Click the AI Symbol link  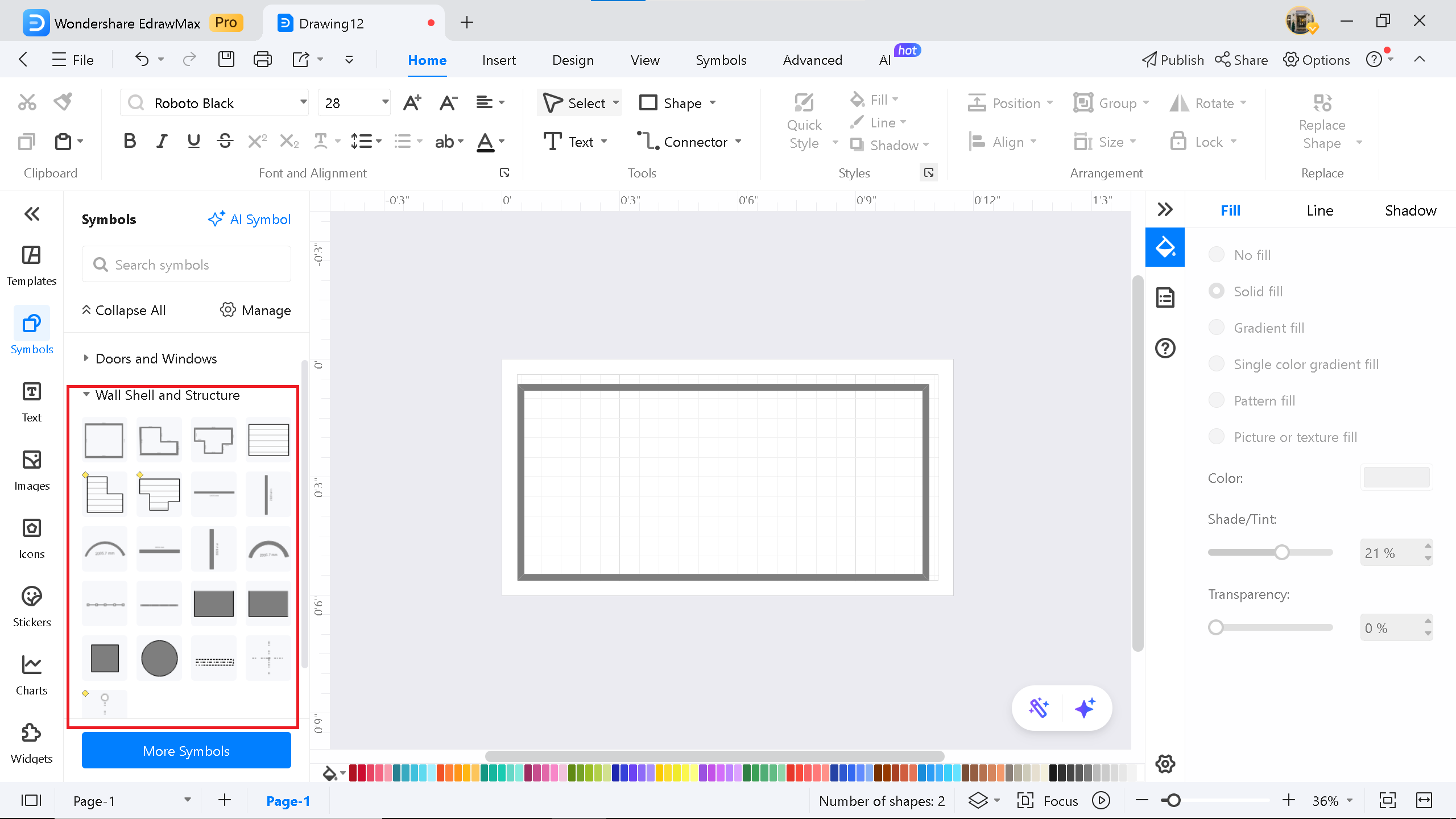click(x=249, y=219)
